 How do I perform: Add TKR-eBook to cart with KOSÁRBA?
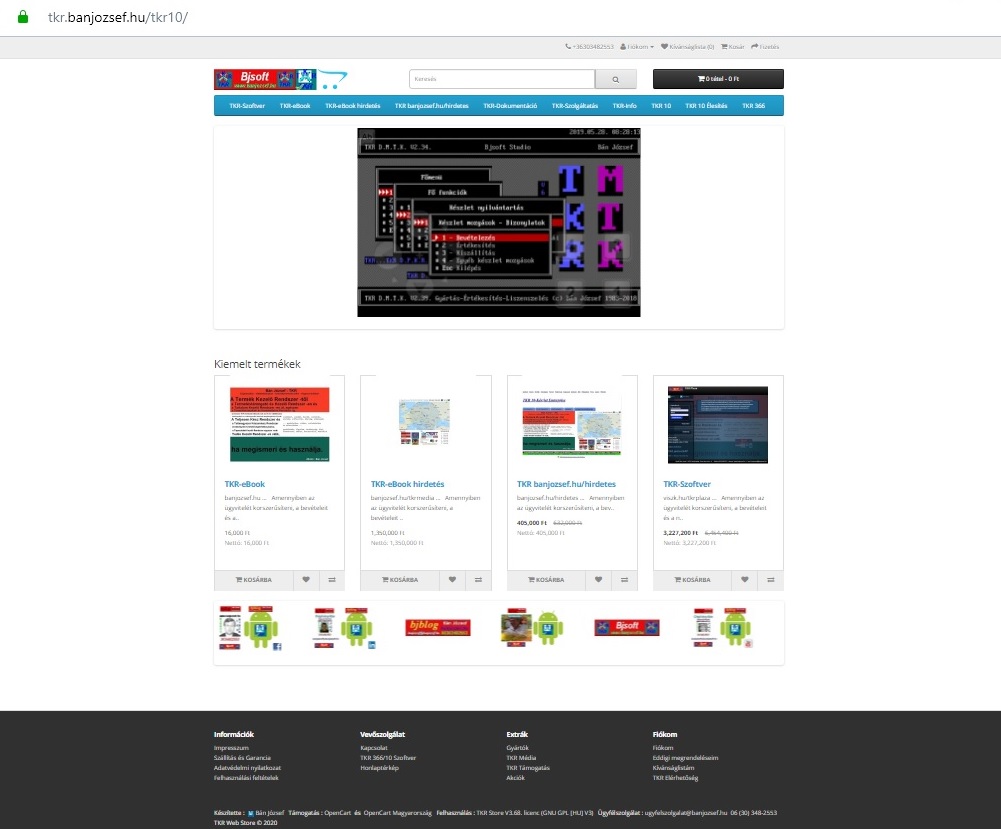254,579
